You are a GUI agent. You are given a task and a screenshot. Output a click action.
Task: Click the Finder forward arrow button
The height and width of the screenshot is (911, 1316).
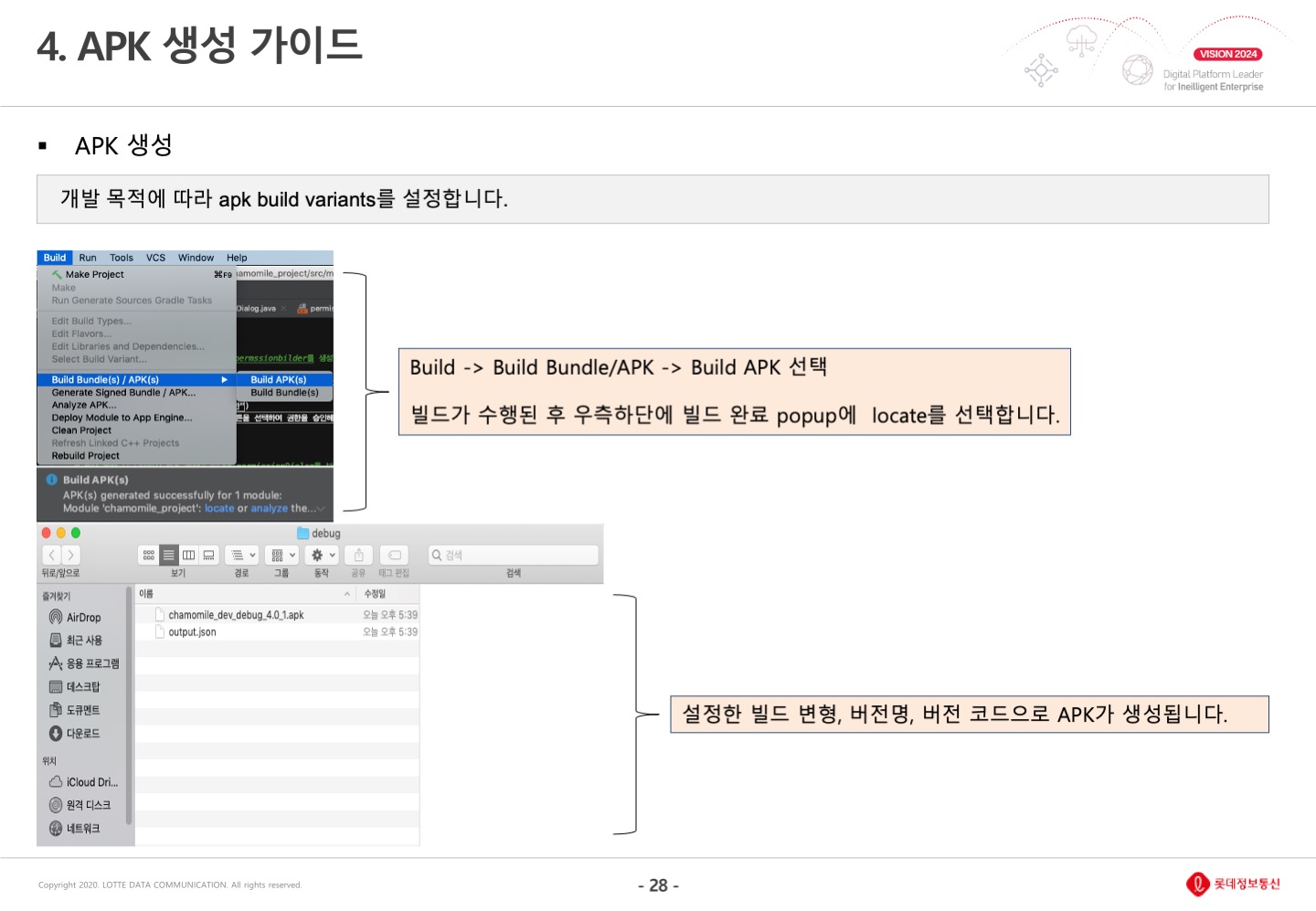70,555
